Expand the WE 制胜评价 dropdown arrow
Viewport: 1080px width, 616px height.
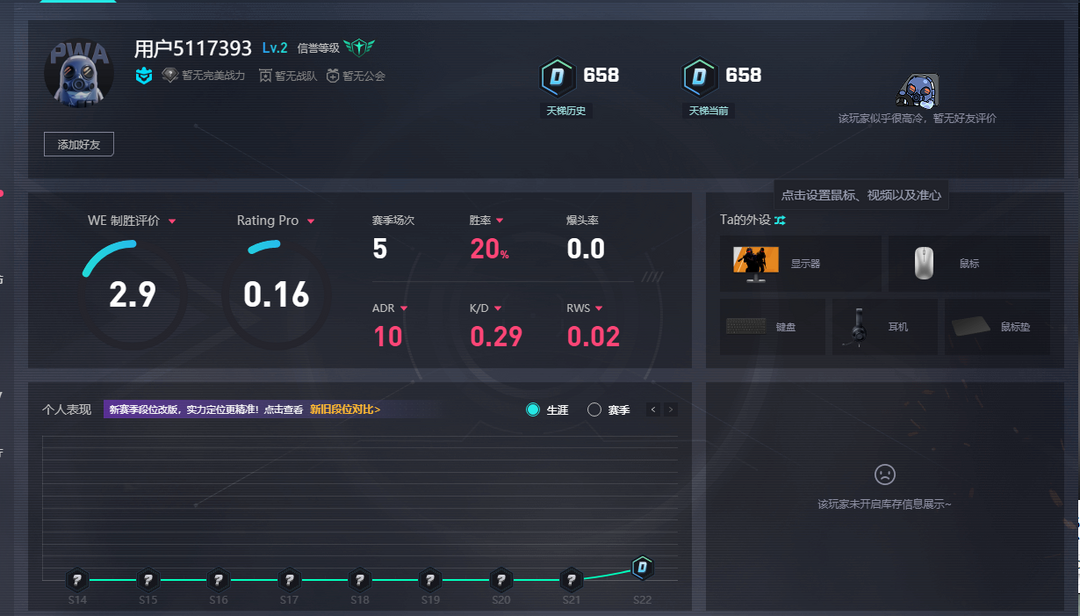pos(172,221)
